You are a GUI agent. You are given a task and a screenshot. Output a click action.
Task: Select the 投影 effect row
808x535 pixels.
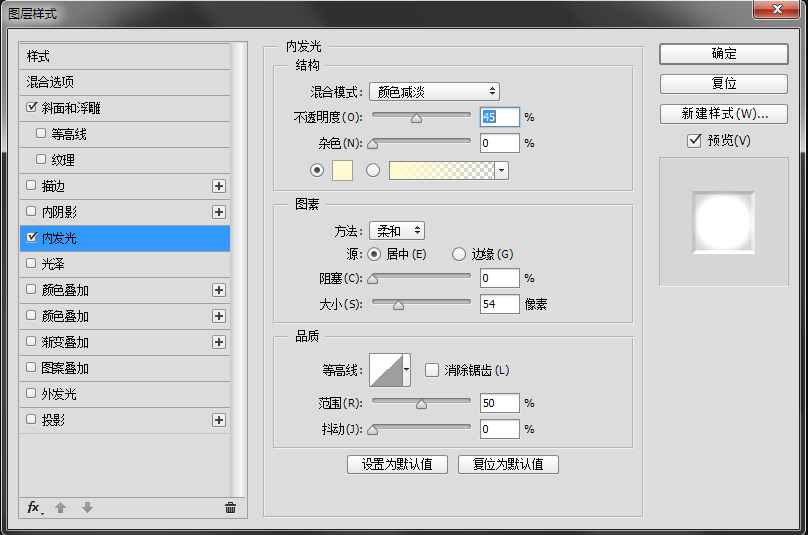point(125,420)
